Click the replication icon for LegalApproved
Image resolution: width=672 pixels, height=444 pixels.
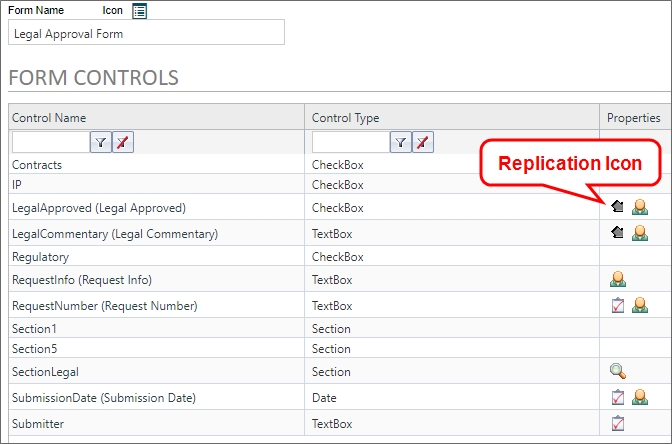click(618, 207)
